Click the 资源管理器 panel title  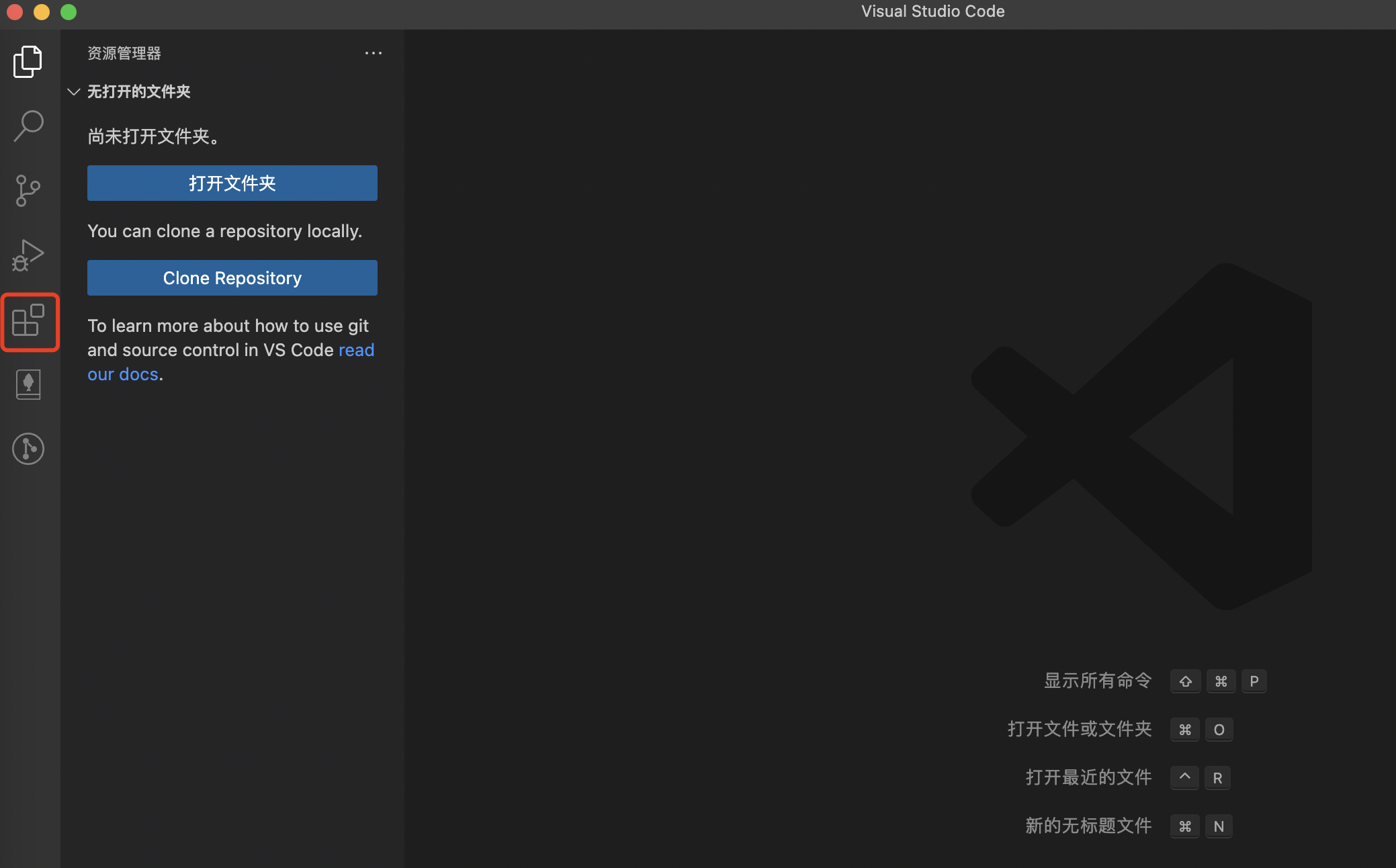pyautogui.click(x=124, y=53)
